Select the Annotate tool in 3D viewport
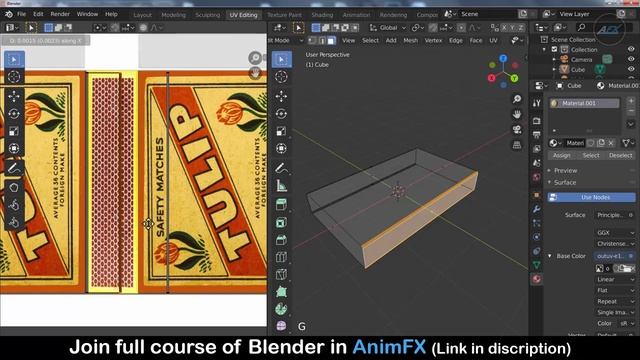This screenshot has height=360, width=640. click(281, 168)
